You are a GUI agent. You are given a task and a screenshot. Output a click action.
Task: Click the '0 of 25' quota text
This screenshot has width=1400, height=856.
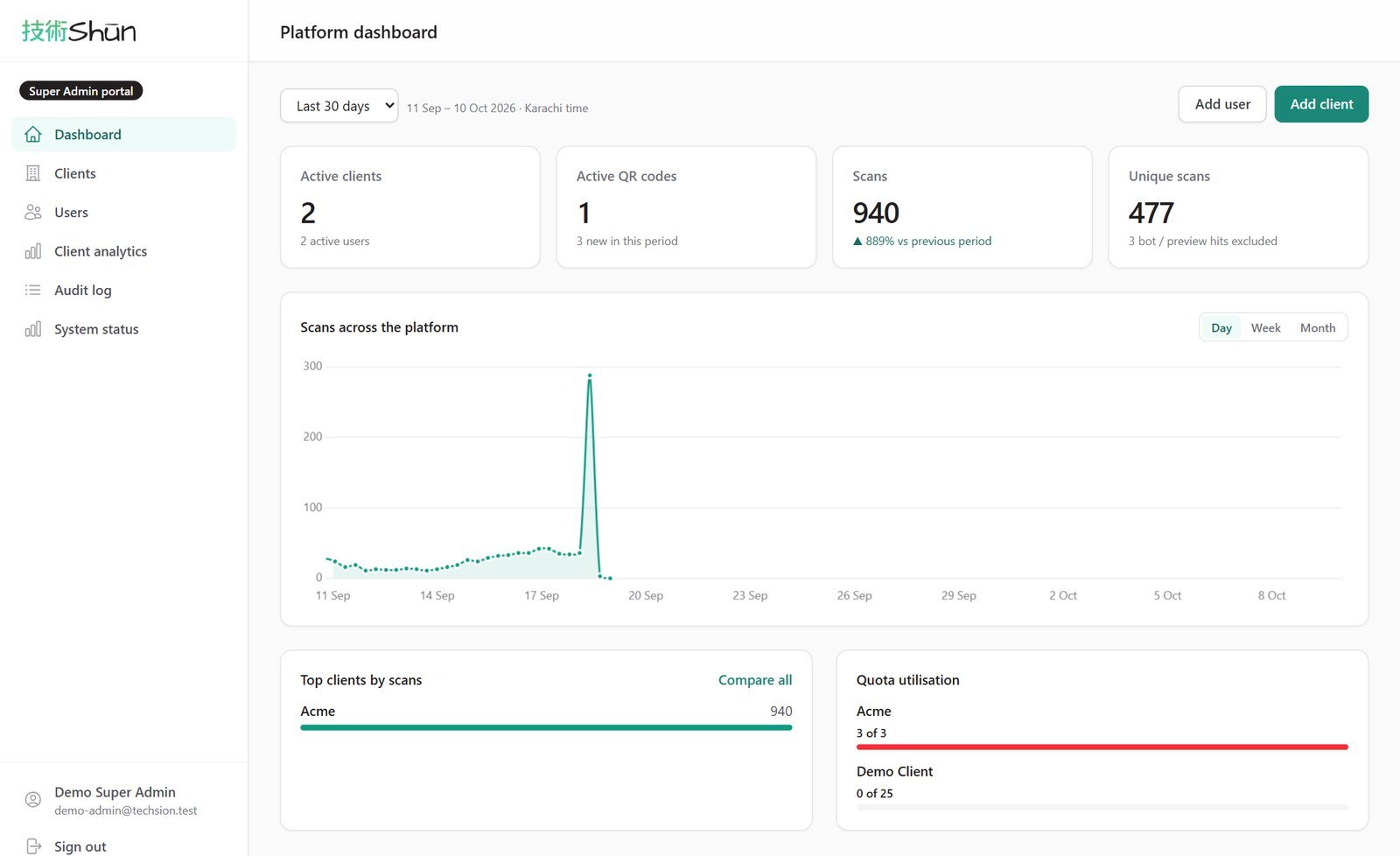click(875, 793)
